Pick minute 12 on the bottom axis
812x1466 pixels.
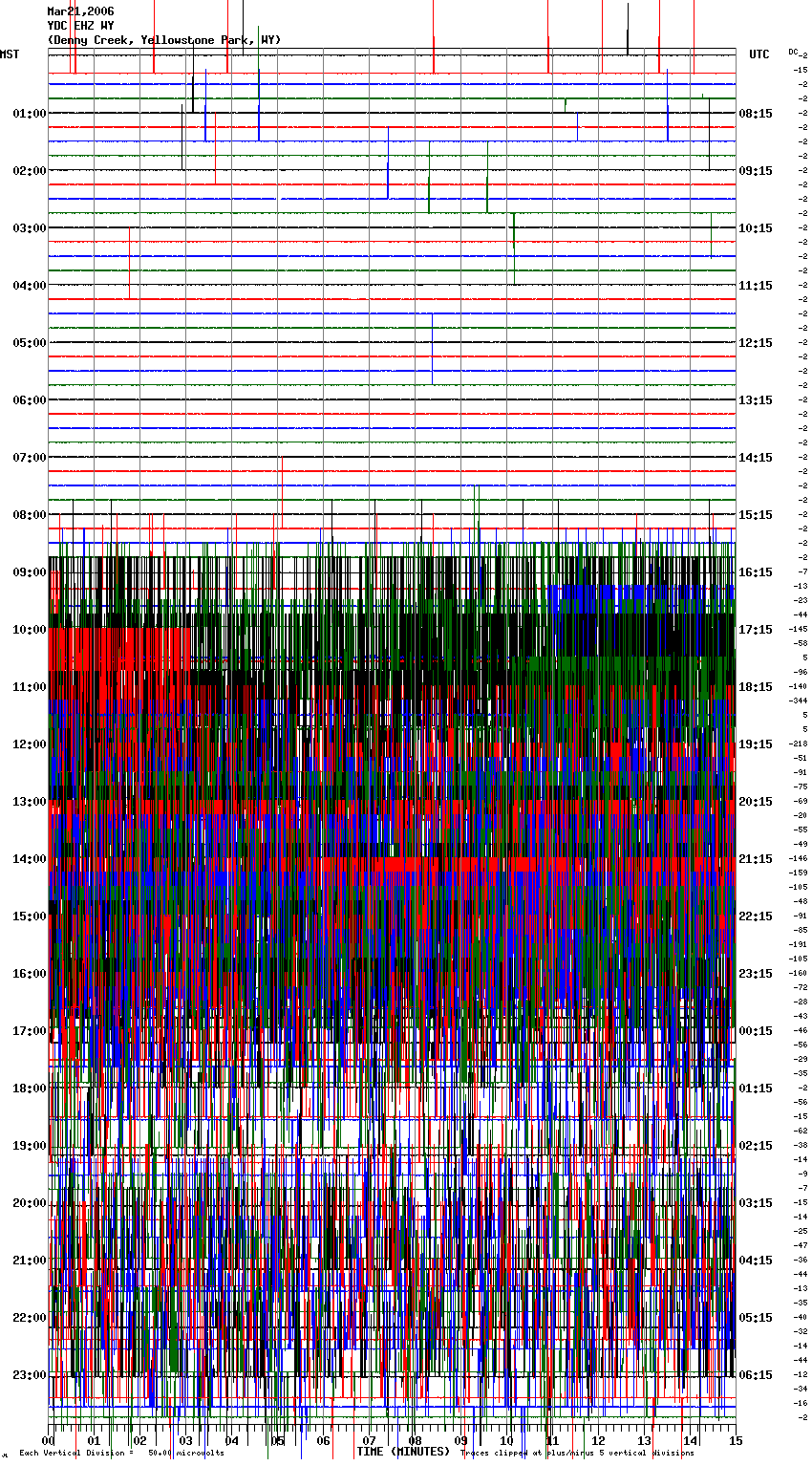(598, 1440)
